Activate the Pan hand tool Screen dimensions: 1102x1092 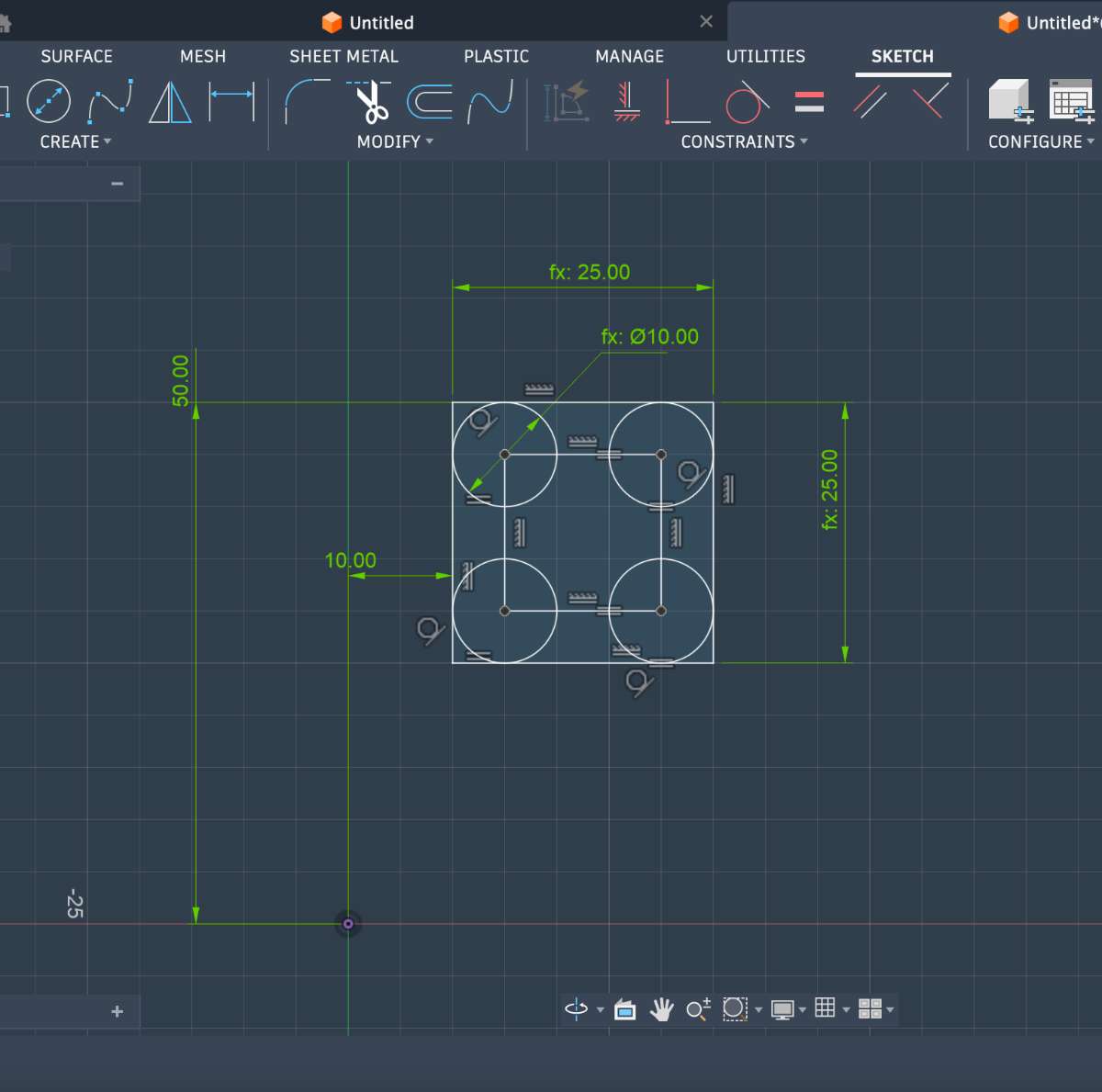click(x=661, y=1009)
